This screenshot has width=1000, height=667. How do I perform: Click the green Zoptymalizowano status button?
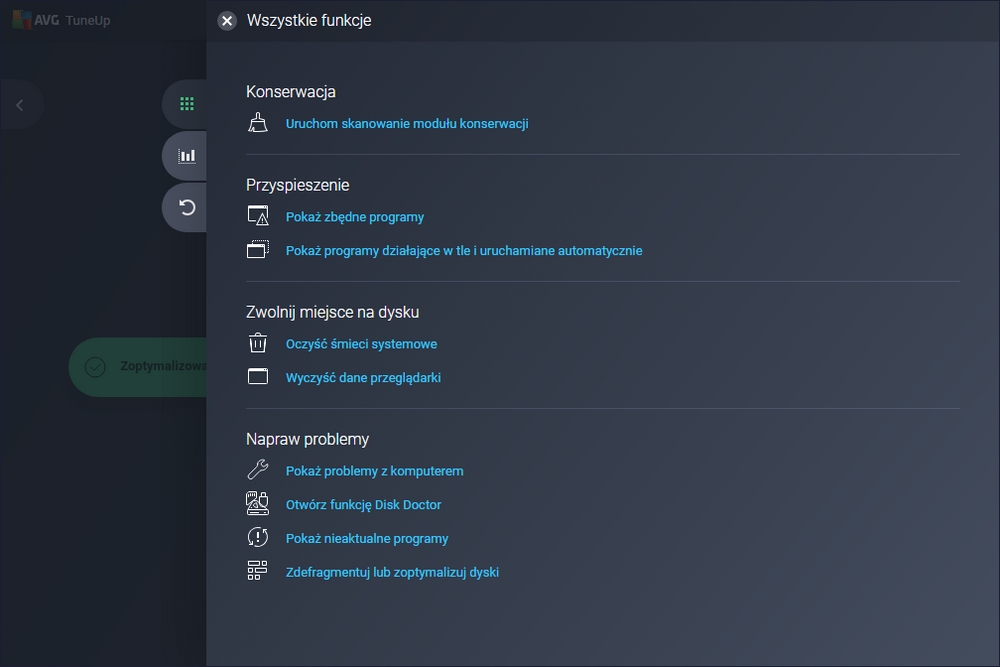138,367
